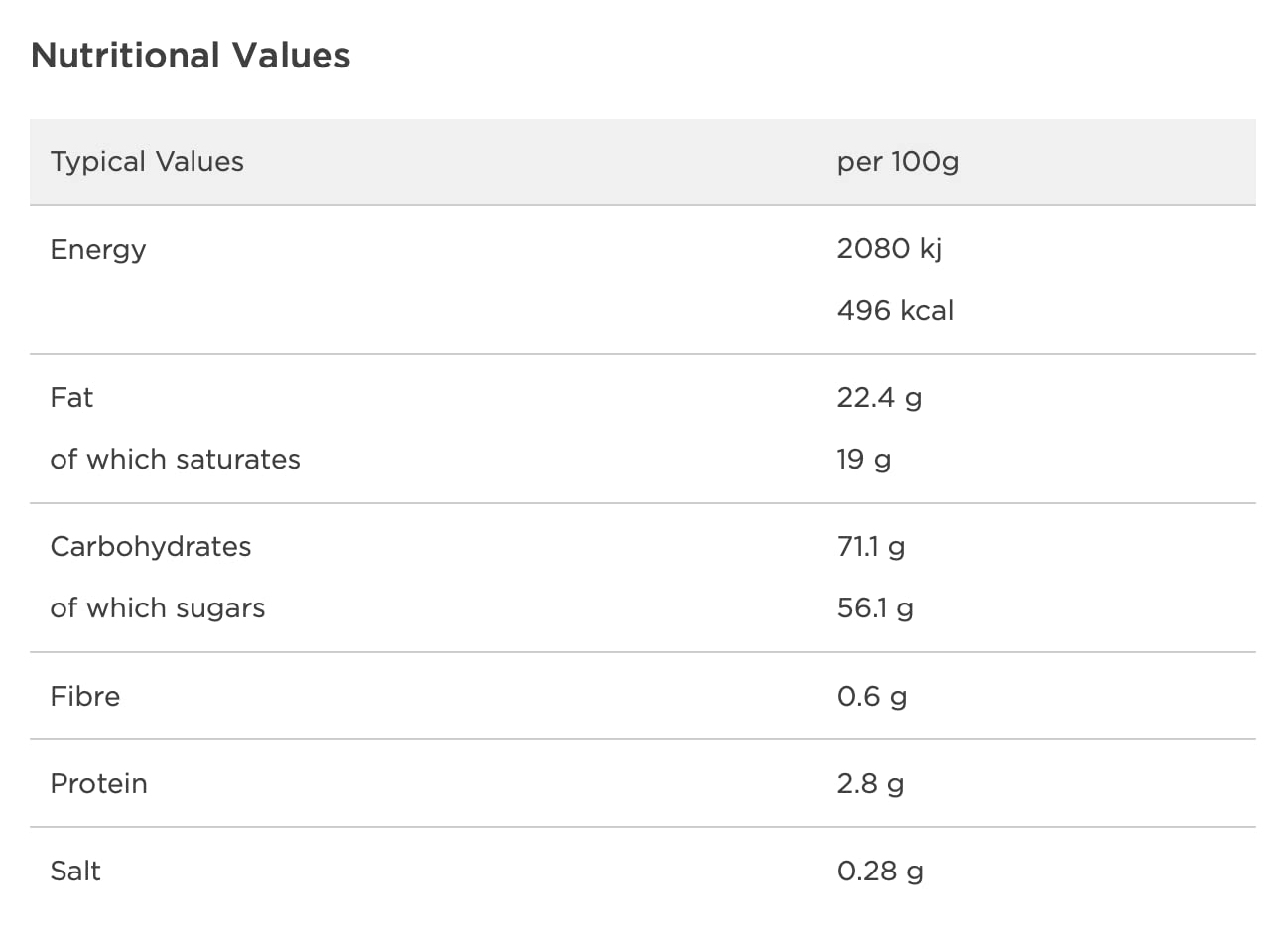This screenshot has width=1288, height=939.
Task: Select the 2.8 g protein value
Action: tap(869, 783)
